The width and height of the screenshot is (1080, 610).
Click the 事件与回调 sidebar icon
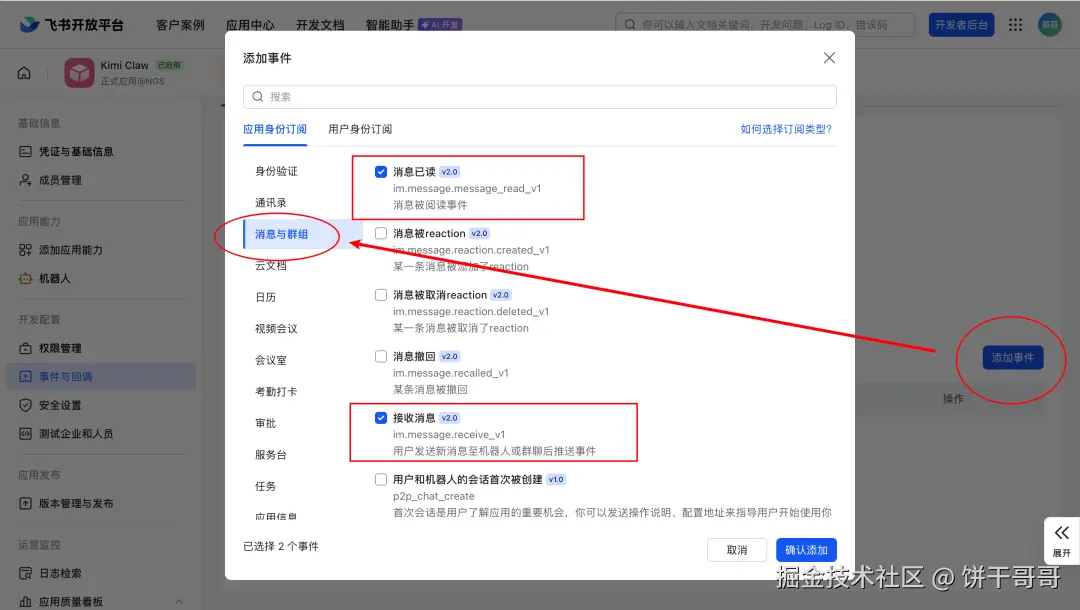pyautogui.click(x=25, y=377)
